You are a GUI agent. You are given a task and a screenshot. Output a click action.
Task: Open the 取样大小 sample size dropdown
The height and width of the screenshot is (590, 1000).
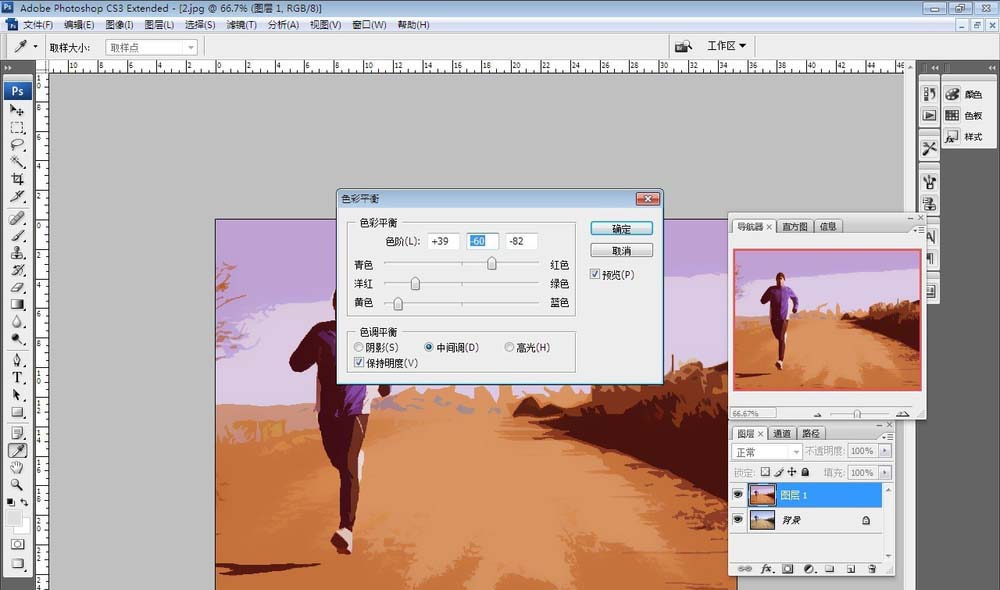[151, 47]
